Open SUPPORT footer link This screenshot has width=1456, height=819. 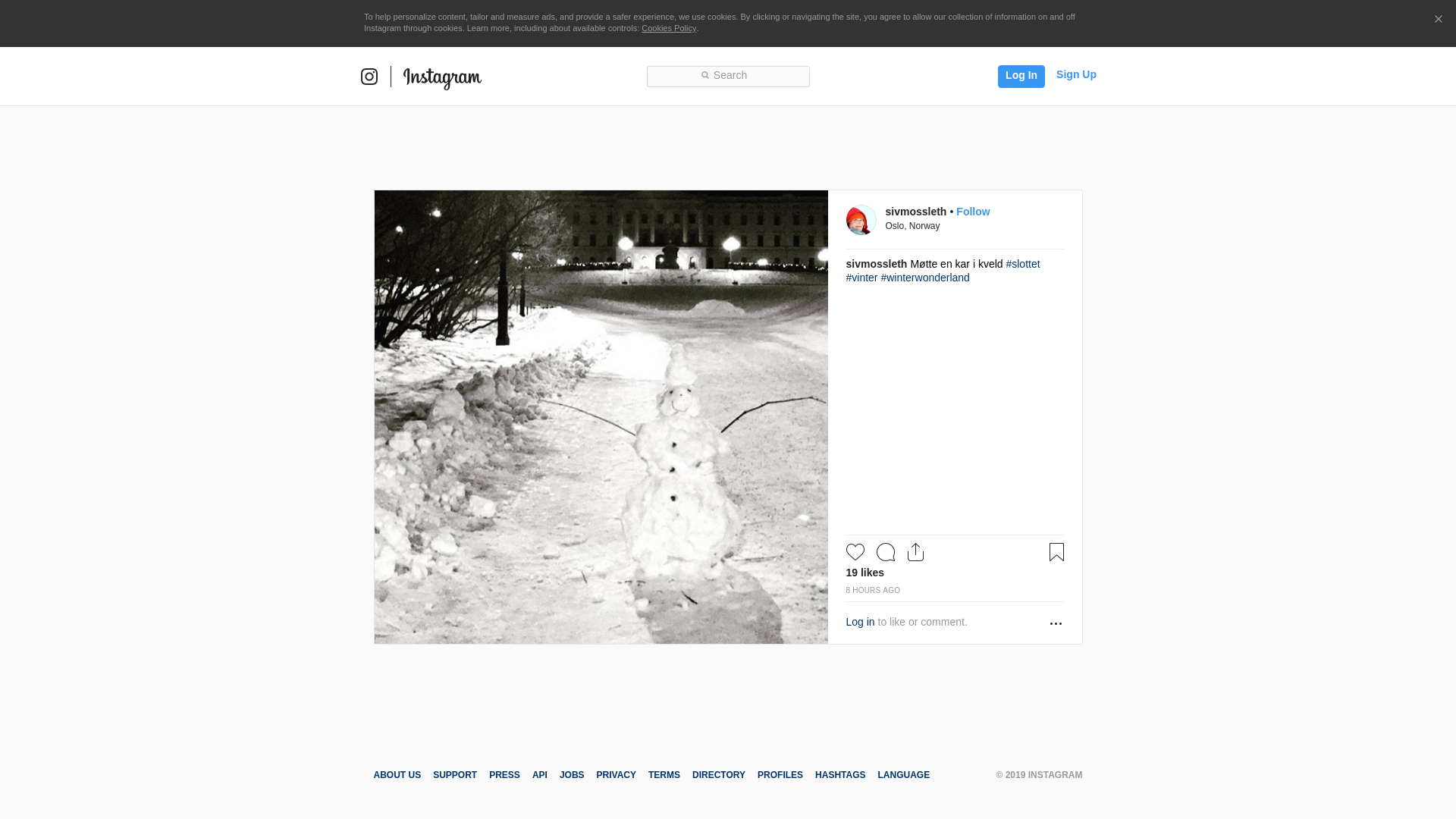455,775
